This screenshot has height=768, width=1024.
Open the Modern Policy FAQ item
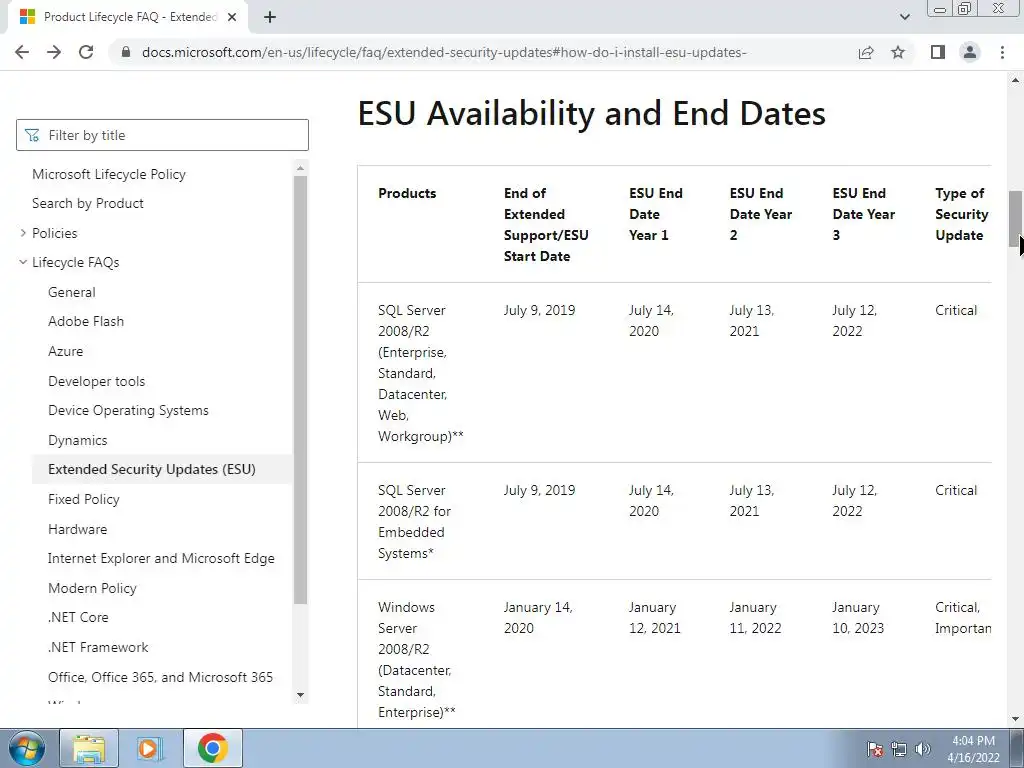click(92, 588)
